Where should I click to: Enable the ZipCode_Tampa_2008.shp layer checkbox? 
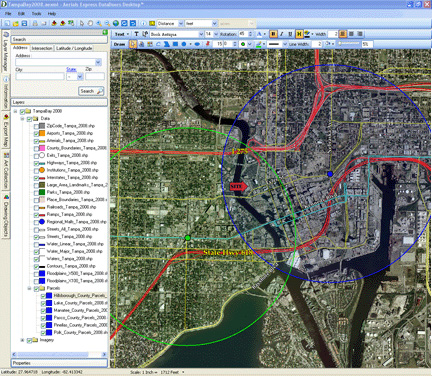[x=36, y=126]
